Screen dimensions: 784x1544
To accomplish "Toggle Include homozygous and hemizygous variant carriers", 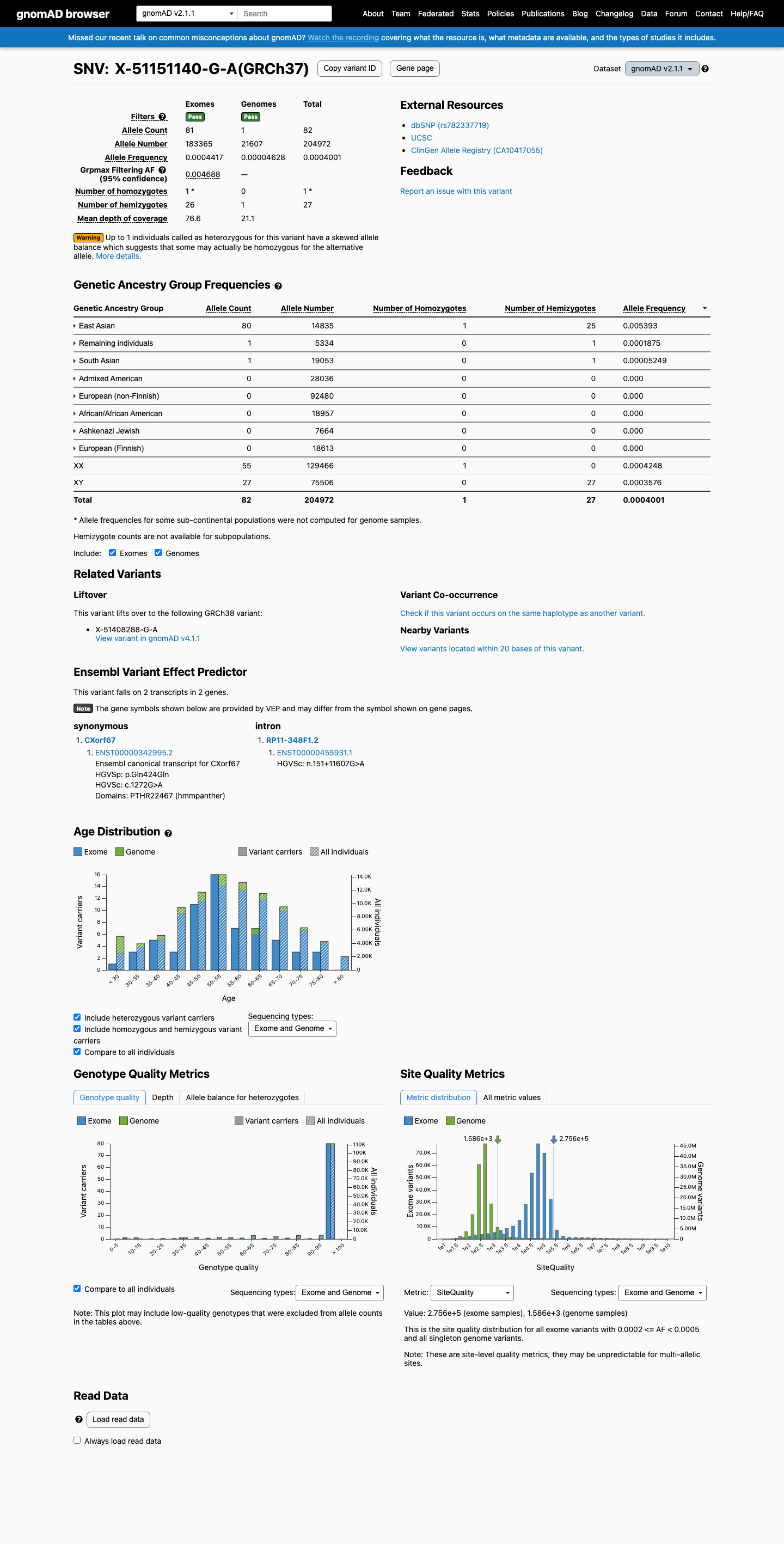I will click(x=77, y=1029).
